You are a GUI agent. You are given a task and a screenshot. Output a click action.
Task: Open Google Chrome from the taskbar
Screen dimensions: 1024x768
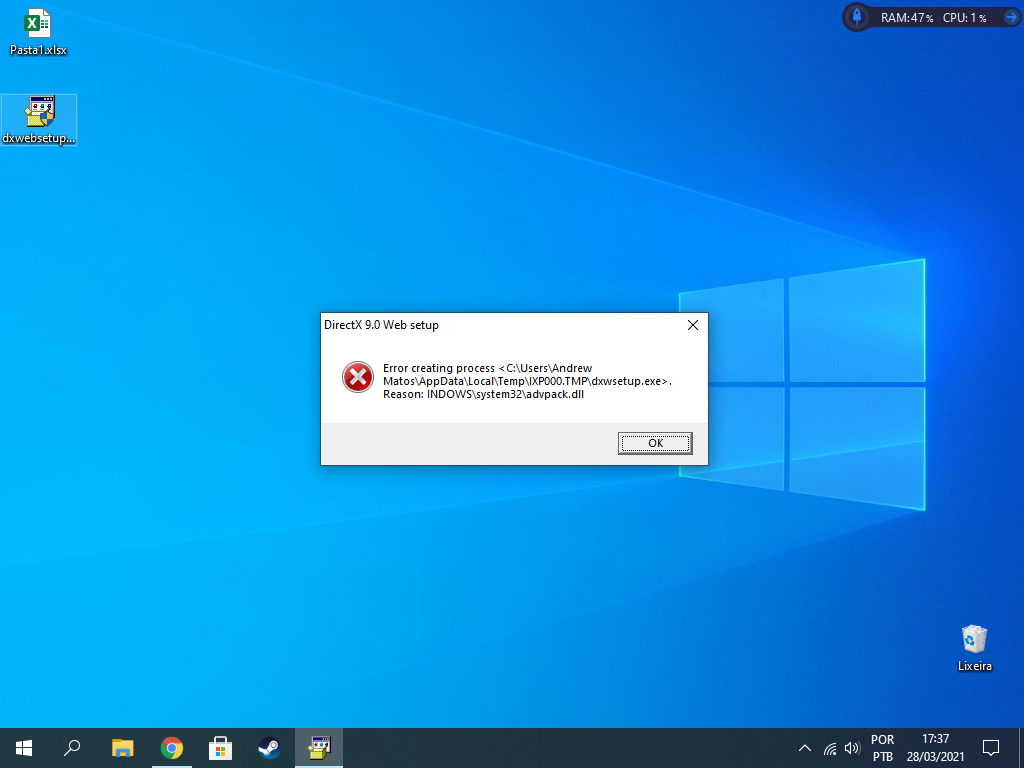point(172,748)
